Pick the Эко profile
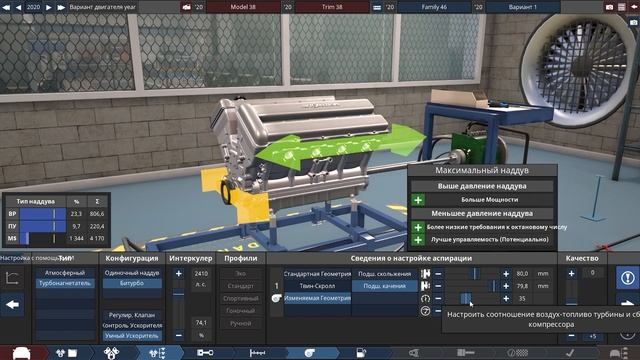 [x=240, y=274]
